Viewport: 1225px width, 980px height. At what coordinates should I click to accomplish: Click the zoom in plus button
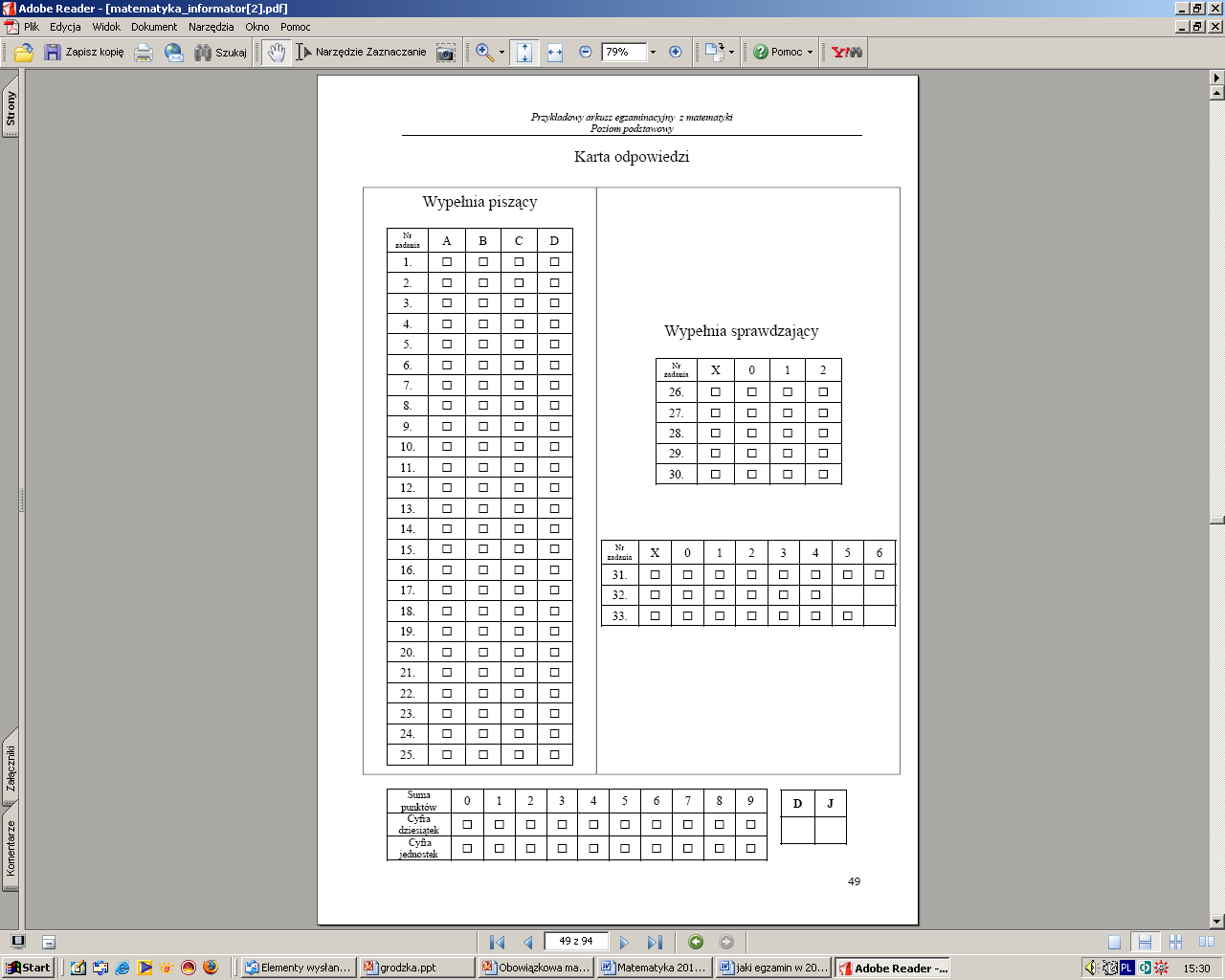676,53
